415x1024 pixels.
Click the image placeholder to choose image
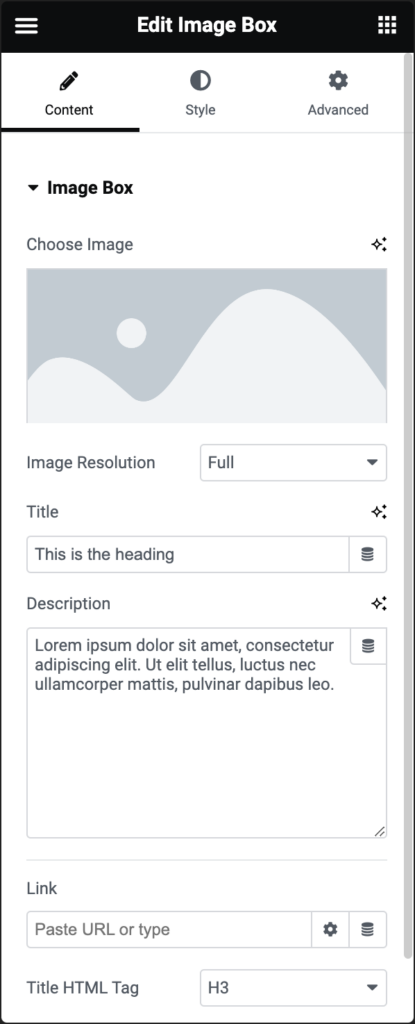tap(207, 345)
